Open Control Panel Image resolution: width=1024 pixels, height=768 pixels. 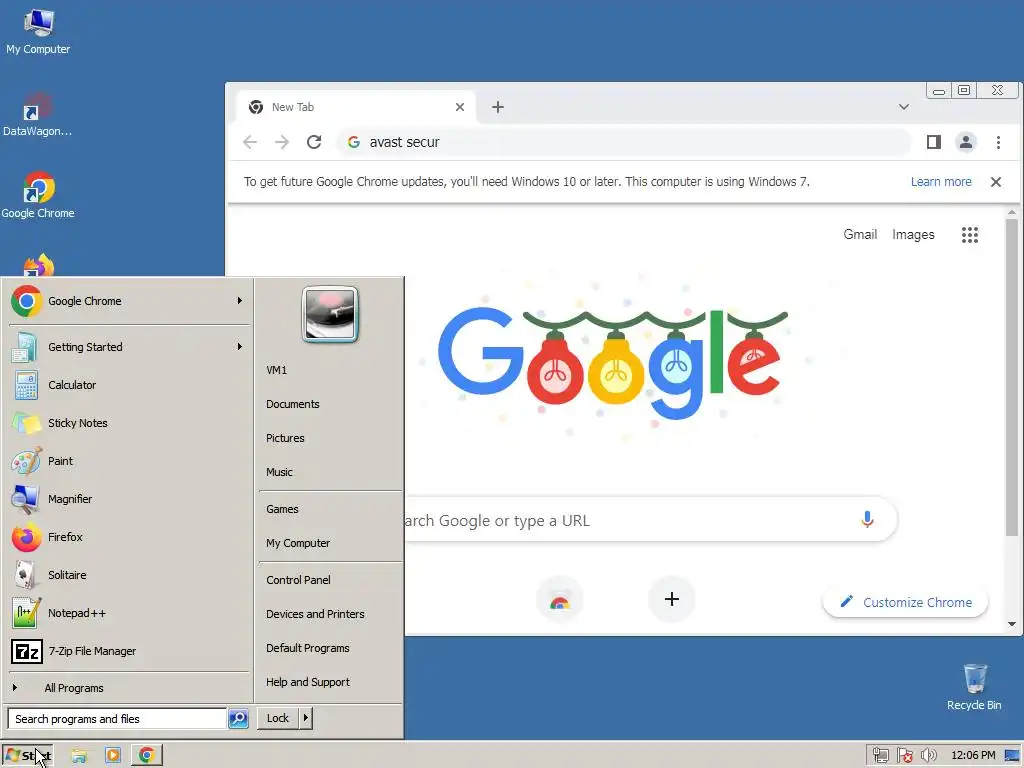pyautogui.click(x=330, y=580)
